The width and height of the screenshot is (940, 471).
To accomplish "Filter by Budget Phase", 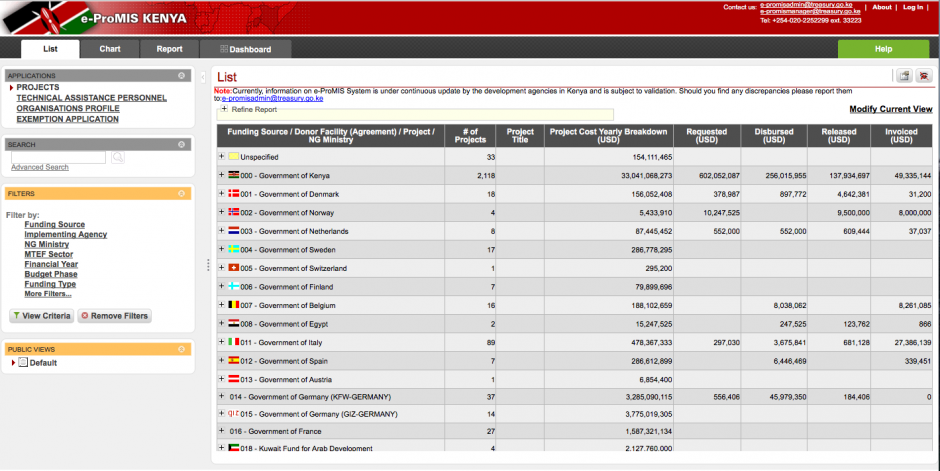I will (x=51, y=274).
